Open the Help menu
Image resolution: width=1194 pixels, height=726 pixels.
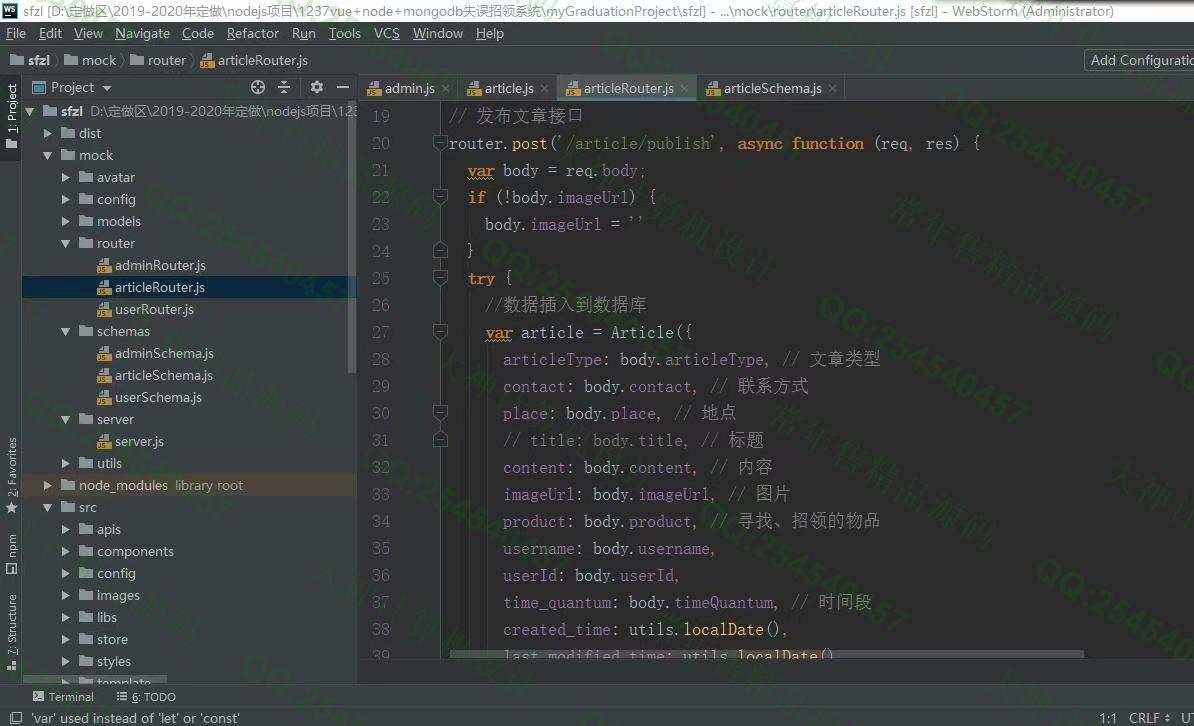click(x=490, y=34)
